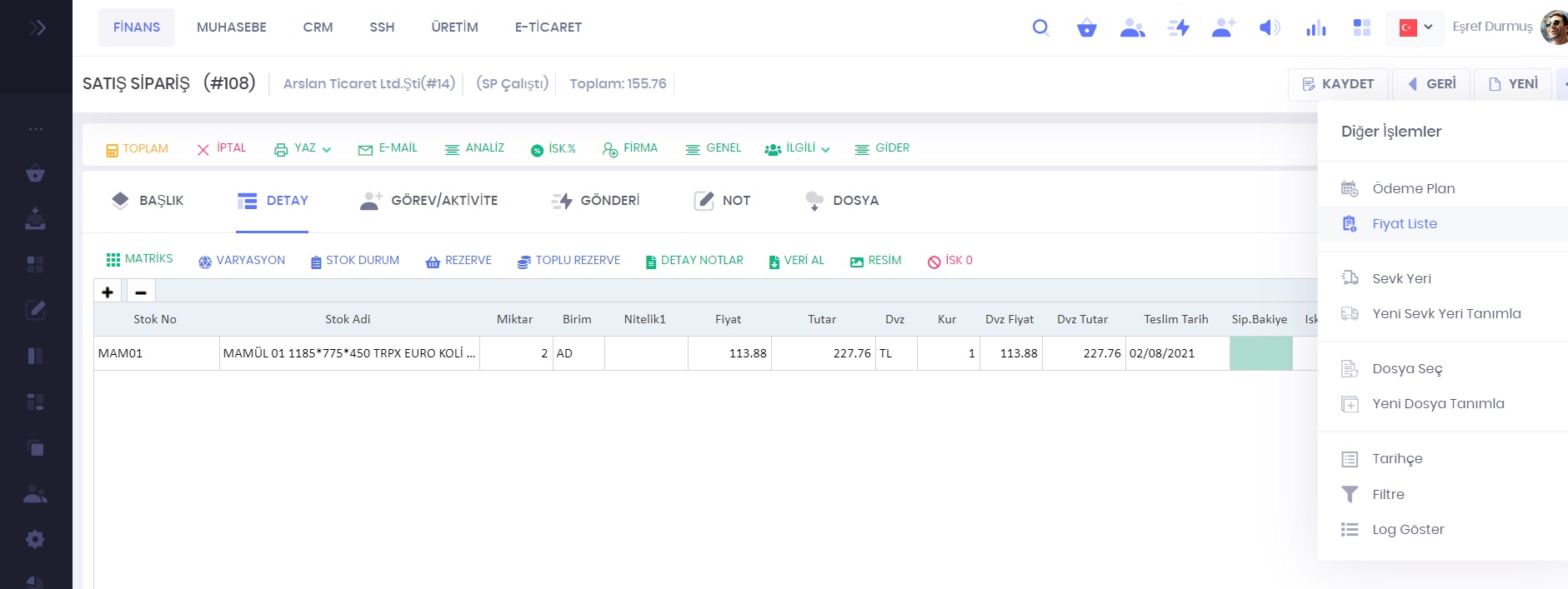This screenshot has width=1568, height=589.
Task: Open the shopping basket icon in header
Action: pyautogui.click(x=1086, y=27)
